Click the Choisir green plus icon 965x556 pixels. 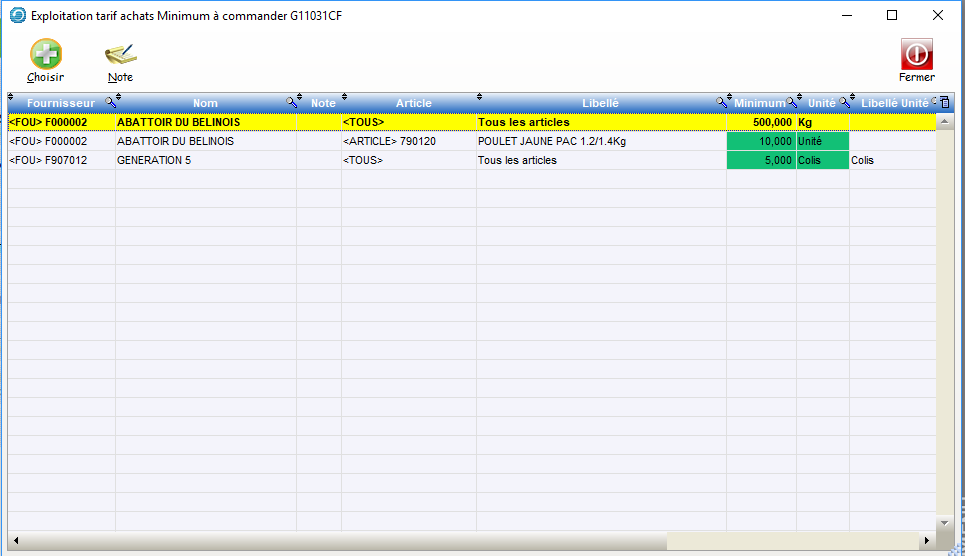[x=45, y=55]
